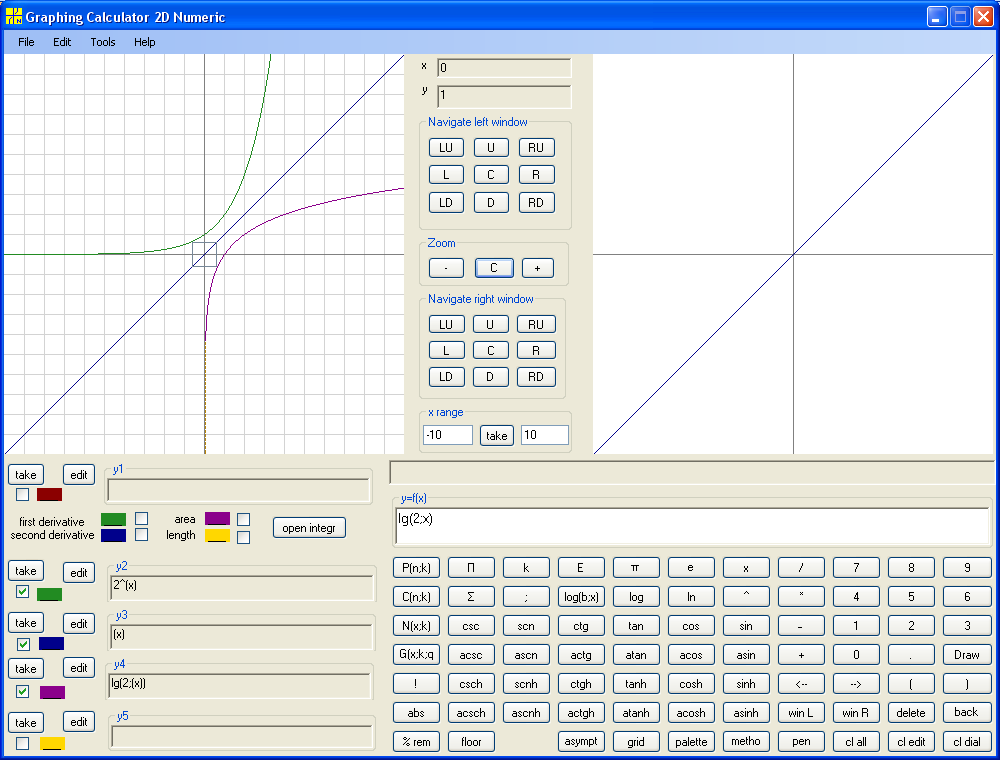Click the yellow y5 color swatch
Image resolution: width=1000 pixels, height=760 pixels.
tap(52, 743)
